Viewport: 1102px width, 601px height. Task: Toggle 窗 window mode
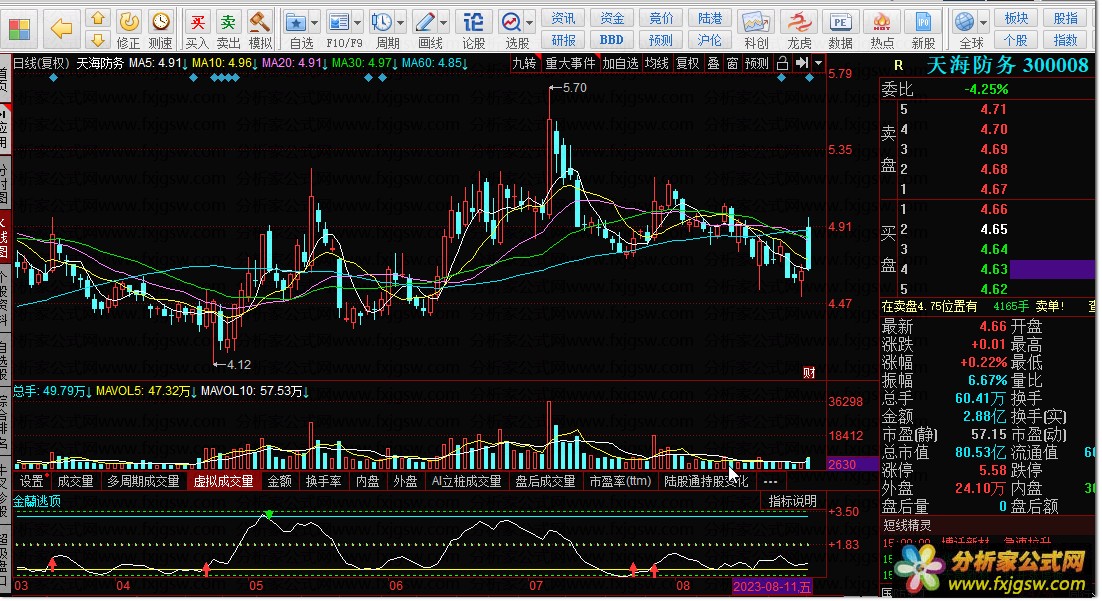pos(732,63)
